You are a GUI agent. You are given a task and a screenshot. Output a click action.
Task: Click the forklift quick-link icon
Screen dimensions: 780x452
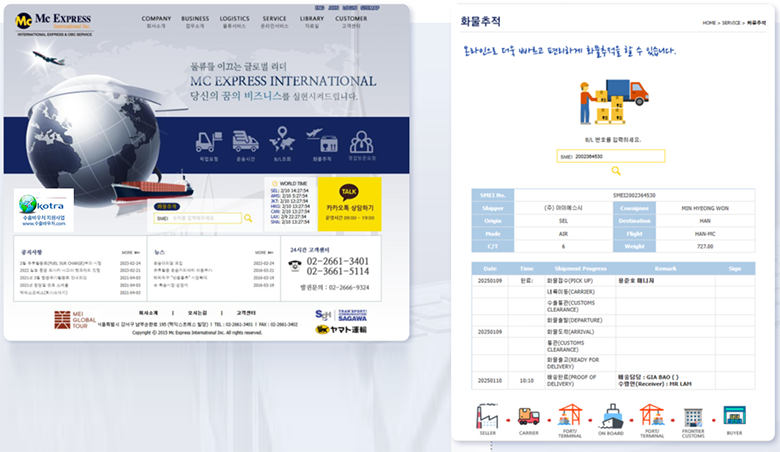pos(208,142)
